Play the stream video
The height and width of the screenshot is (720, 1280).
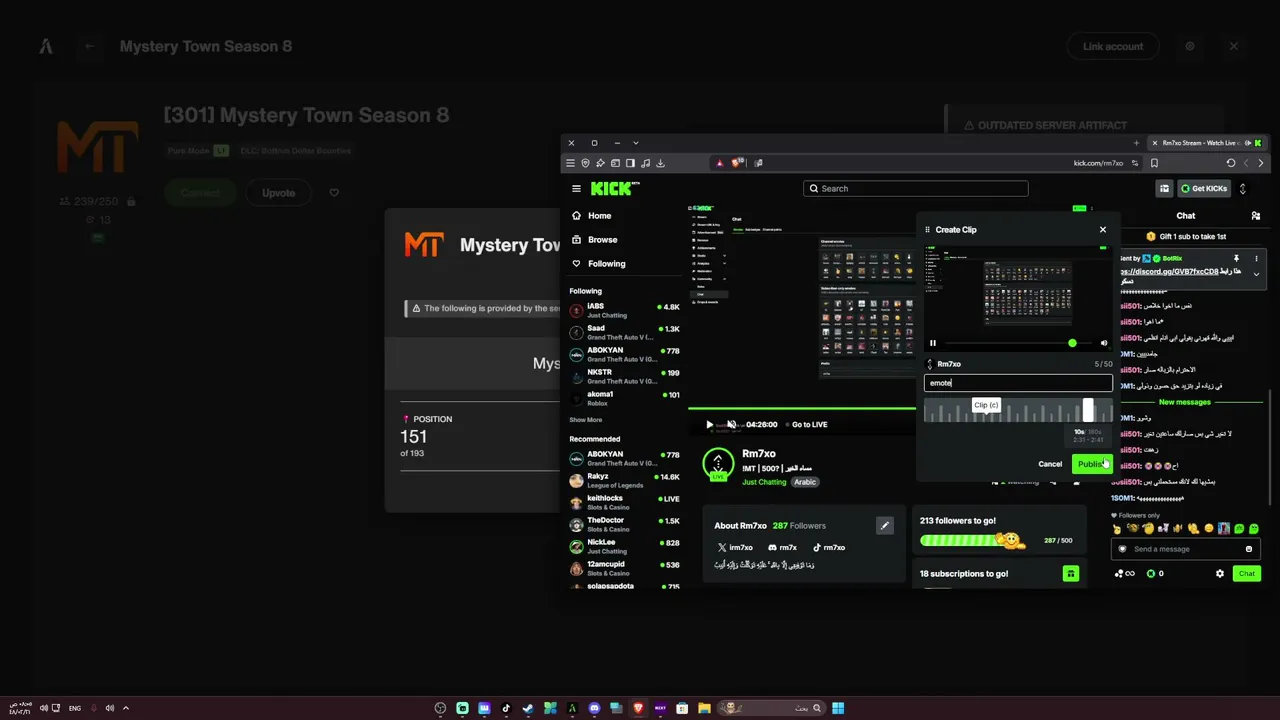click(710, 424)
